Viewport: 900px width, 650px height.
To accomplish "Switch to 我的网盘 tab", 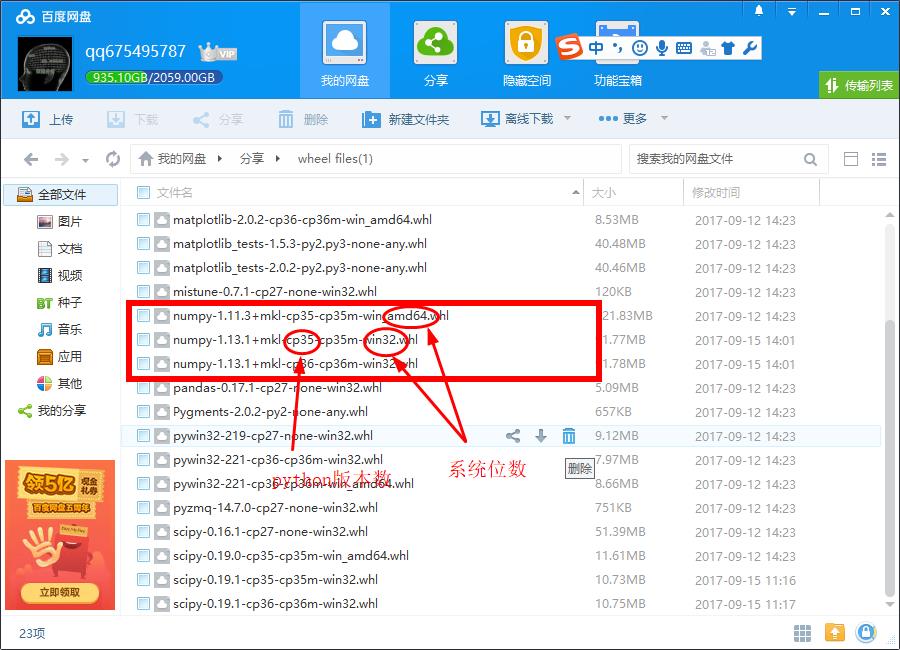I will (x=344, y=52).
